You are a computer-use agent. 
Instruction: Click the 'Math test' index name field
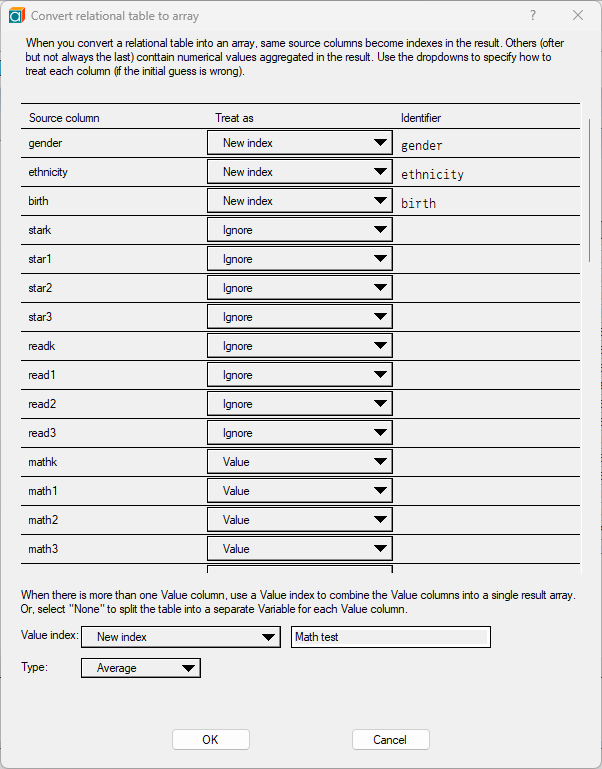click(391, 637)
